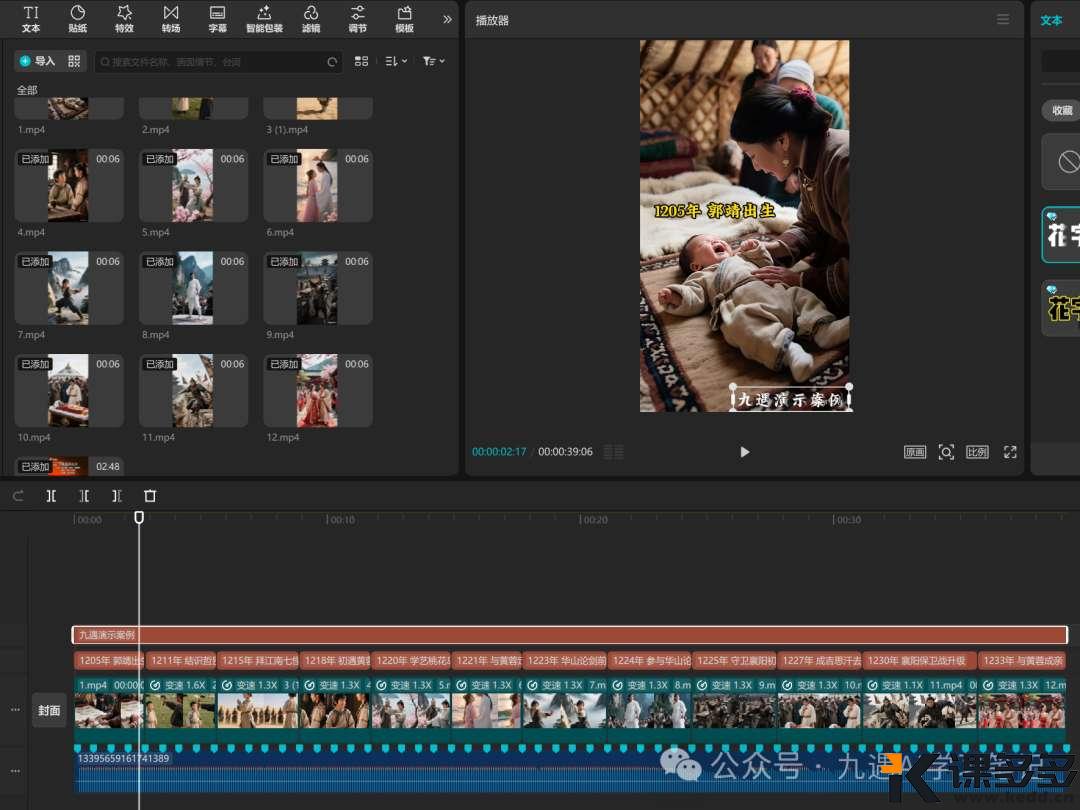Click the delete trash icon above timeline

click(150, 496)
